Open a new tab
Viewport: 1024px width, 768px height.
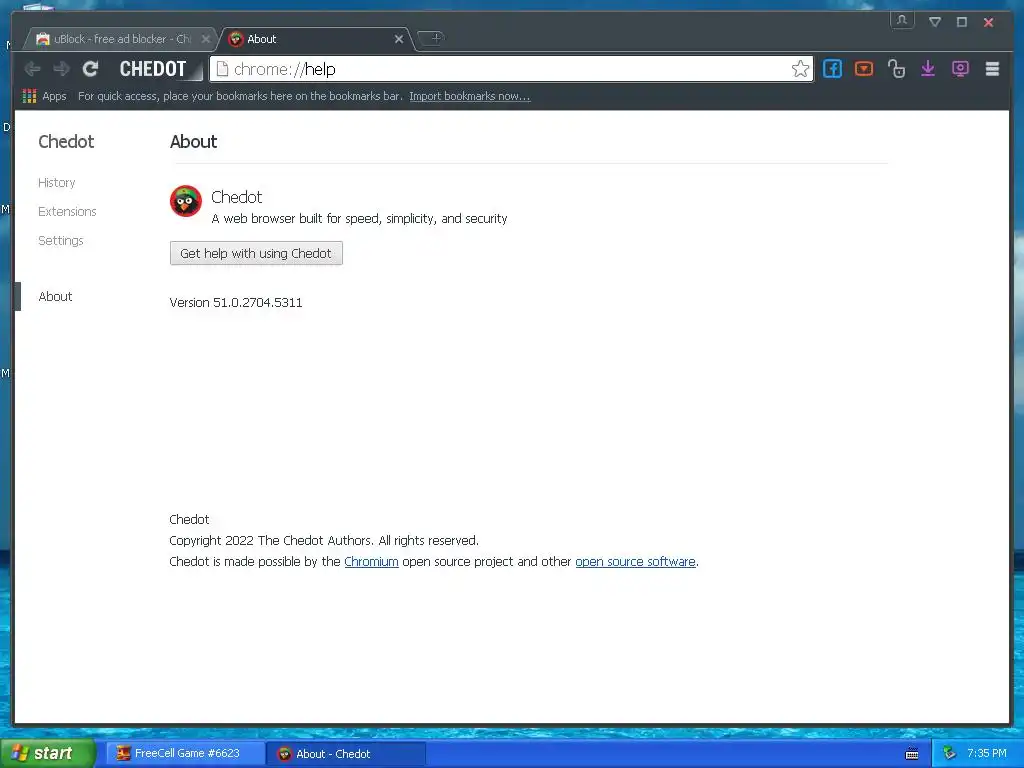432,38
